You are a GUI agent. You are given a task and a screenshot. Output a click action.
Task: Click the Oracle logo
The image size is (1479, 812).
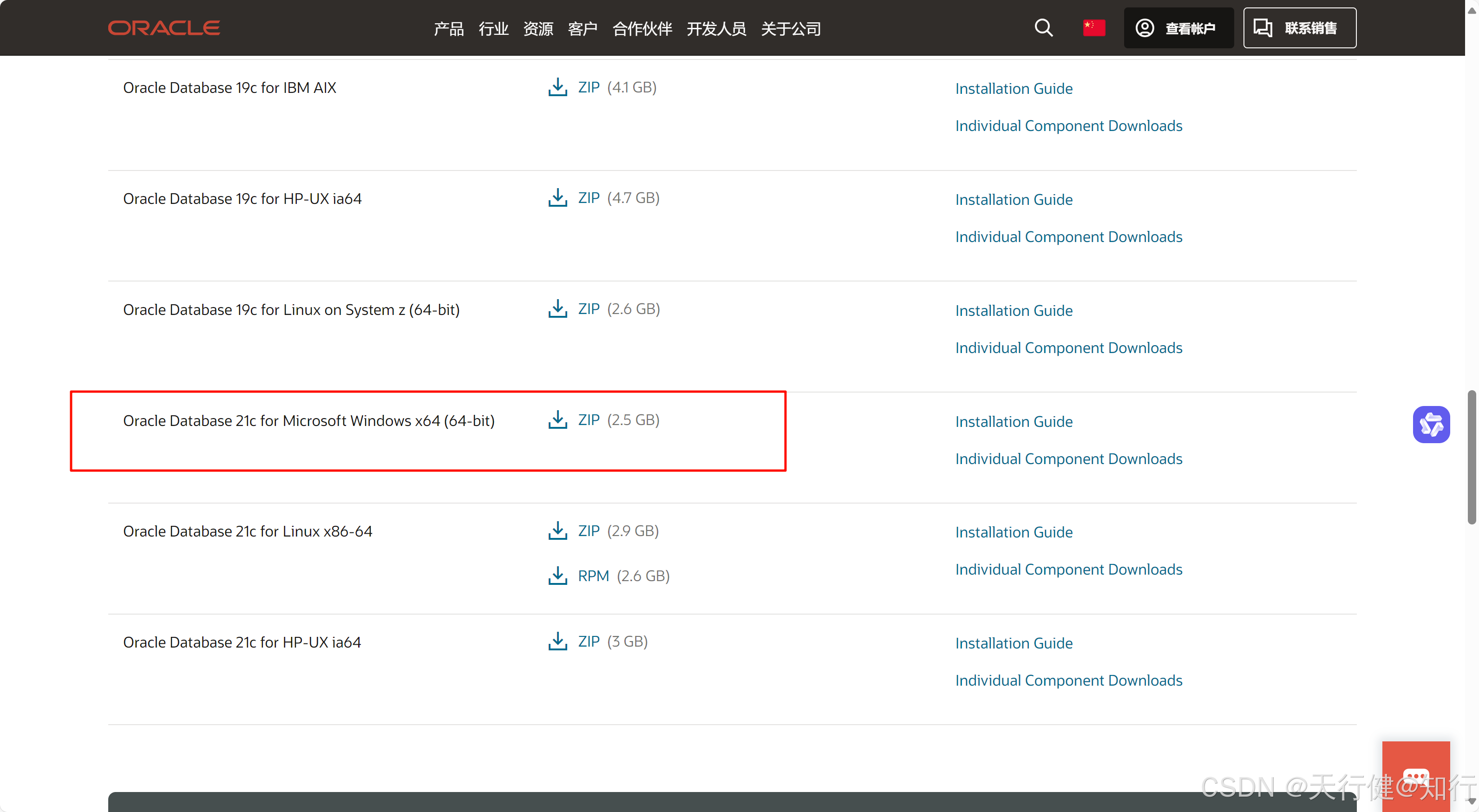pos(164,28)
